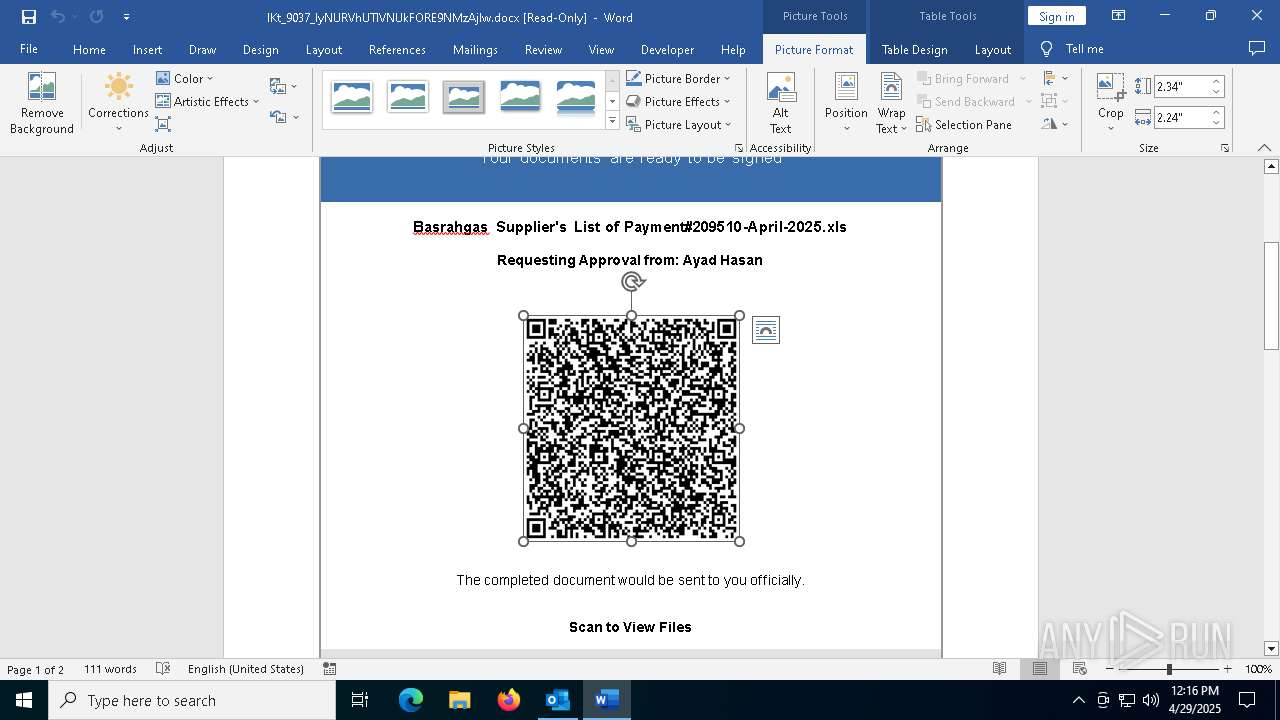Click the zoom in plus button
Screen dimensions: 1280x720
[x=1228, y=669]
